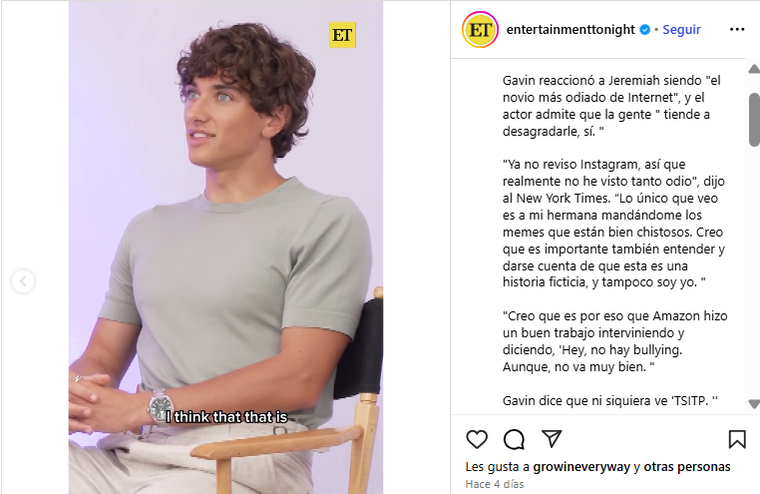The image size is (760, 494).
Task: Open comments with the speech bubble icon
Action: (x=514, y=439)
